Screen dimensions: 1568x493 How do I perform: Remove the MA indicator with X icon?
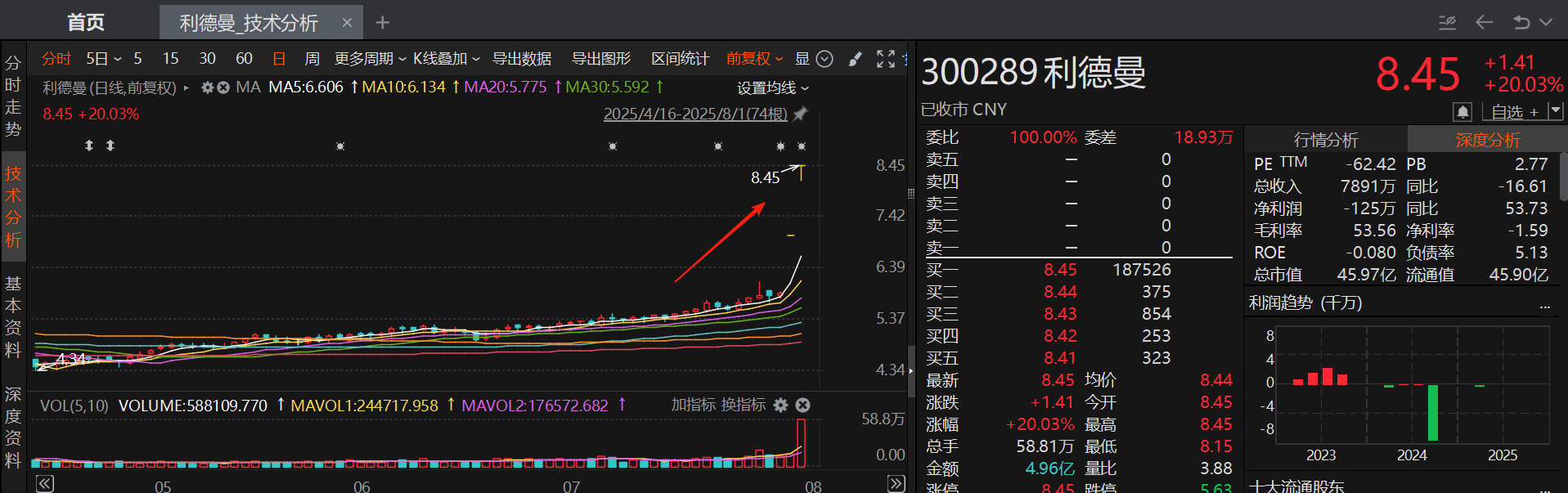[x=222, y=87]
